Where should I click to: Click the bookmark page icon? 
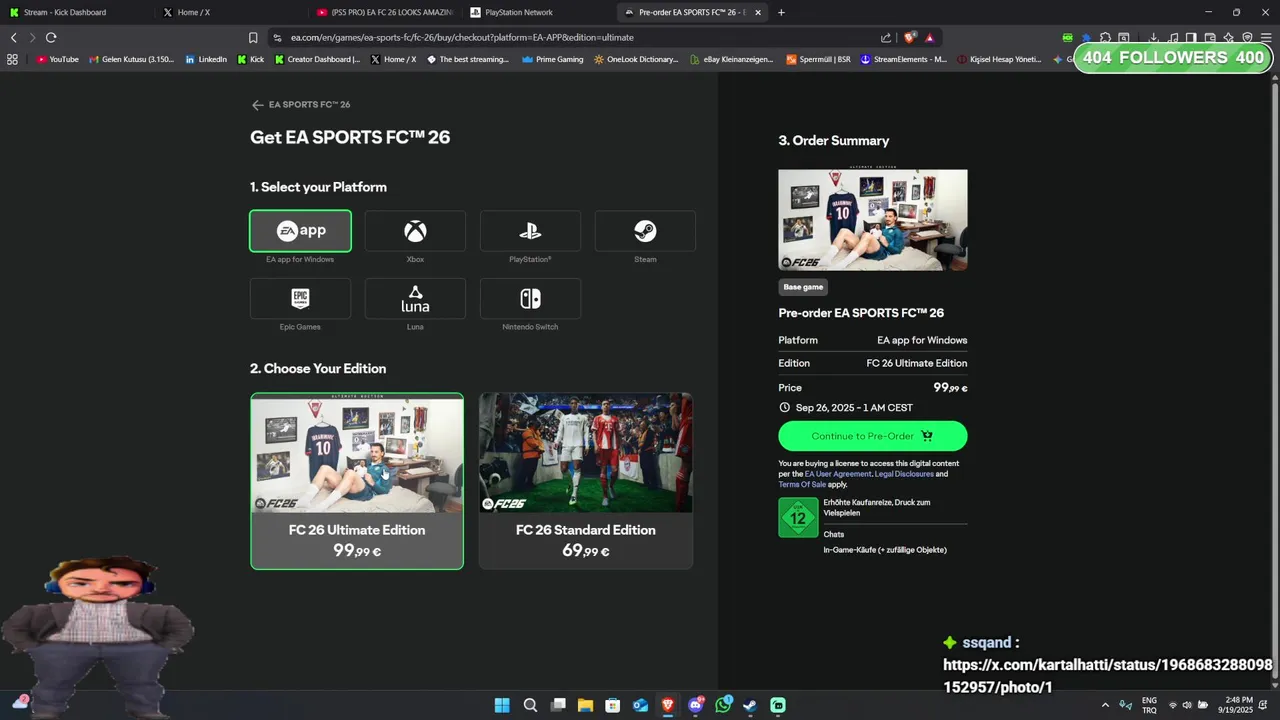pos(253,38)
